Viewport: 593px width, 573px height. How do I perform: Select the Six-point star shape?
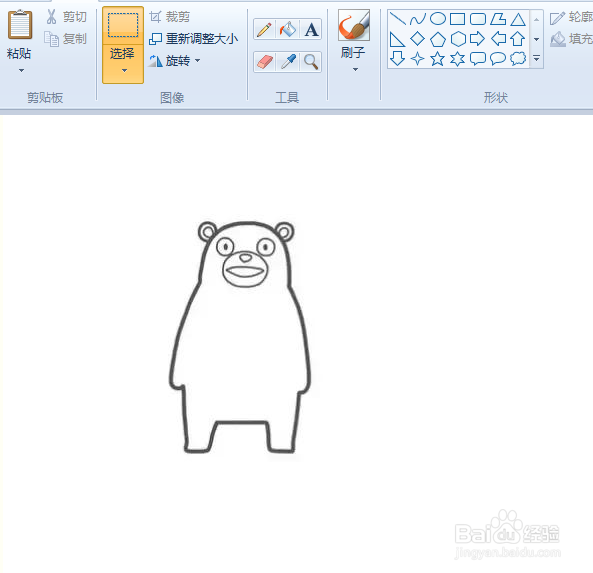[x=458, y=59]
